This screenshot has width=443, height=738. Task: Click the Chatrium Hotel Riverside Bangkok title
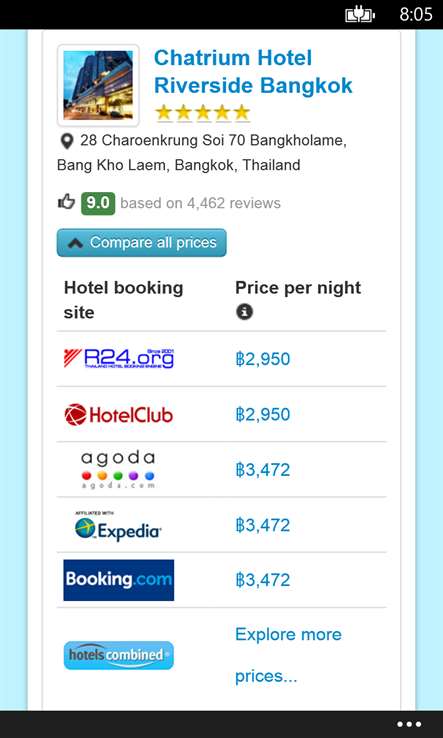click(x=253, y=72)
